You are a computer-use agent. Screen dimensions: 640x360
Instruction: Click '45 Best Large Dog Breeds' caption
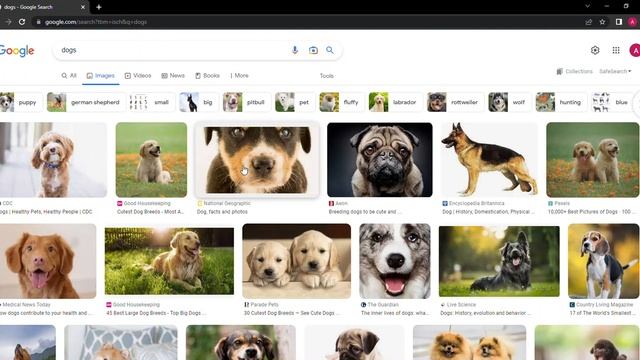[x=156, y=313]
